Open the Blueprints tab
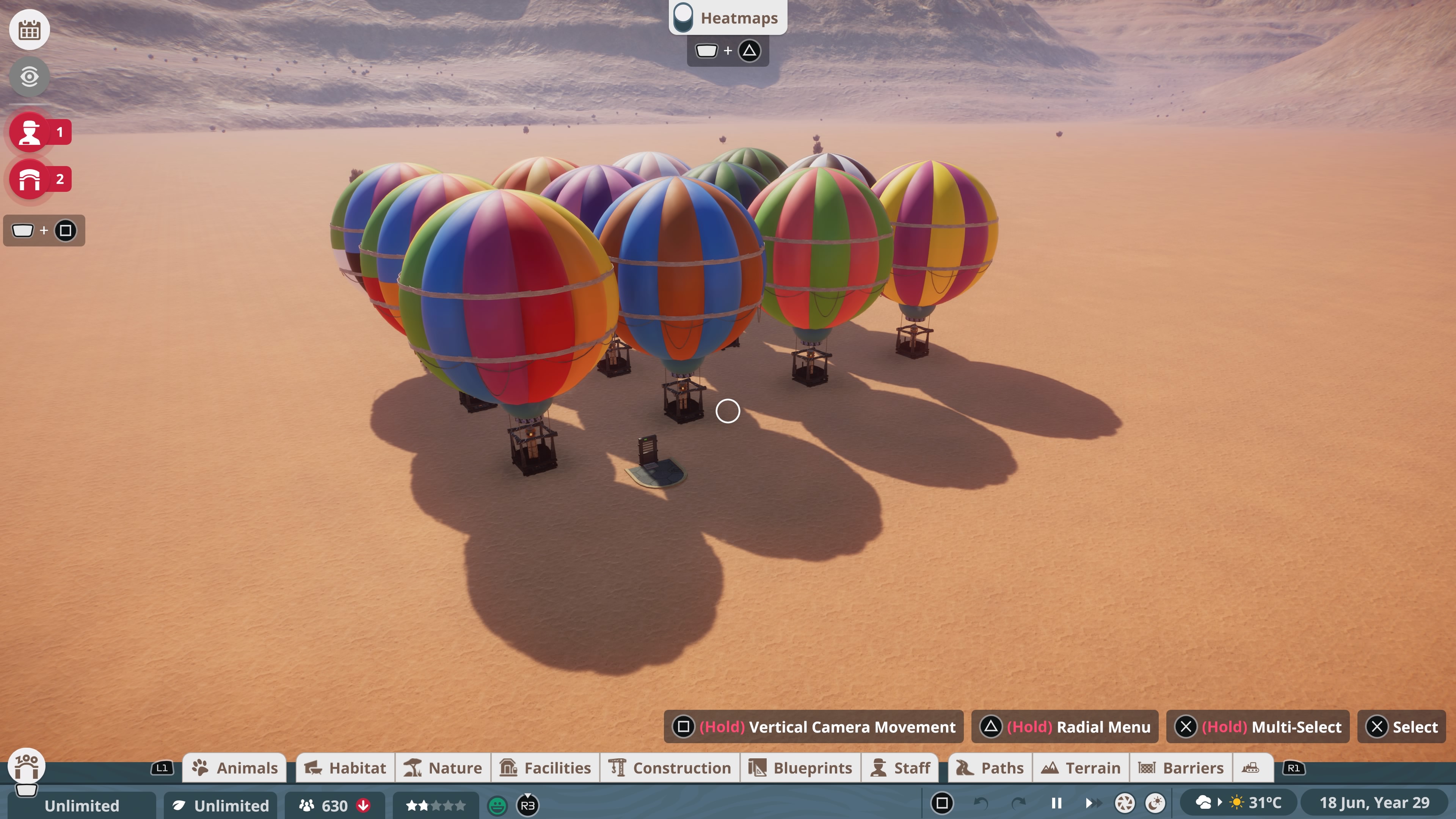This screenshot has width=1456, height=819. tap(800, 767)
